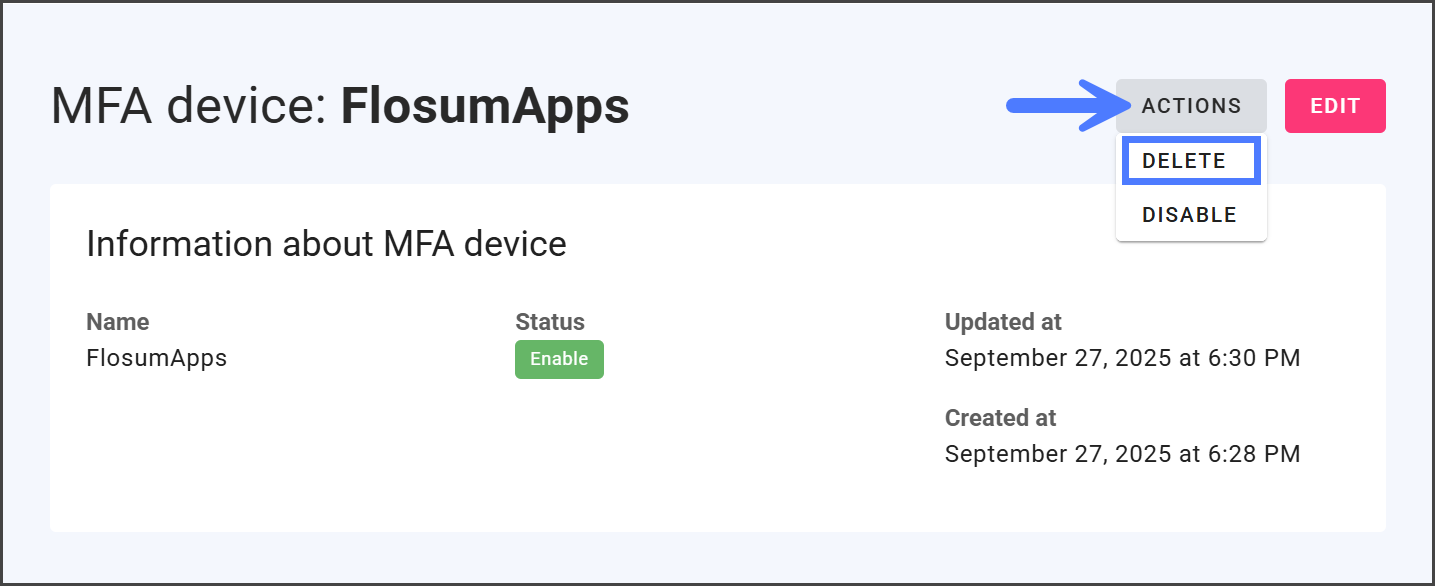
Task: Choose DISABLE in the Actions menu
Action: [1189, 215]
